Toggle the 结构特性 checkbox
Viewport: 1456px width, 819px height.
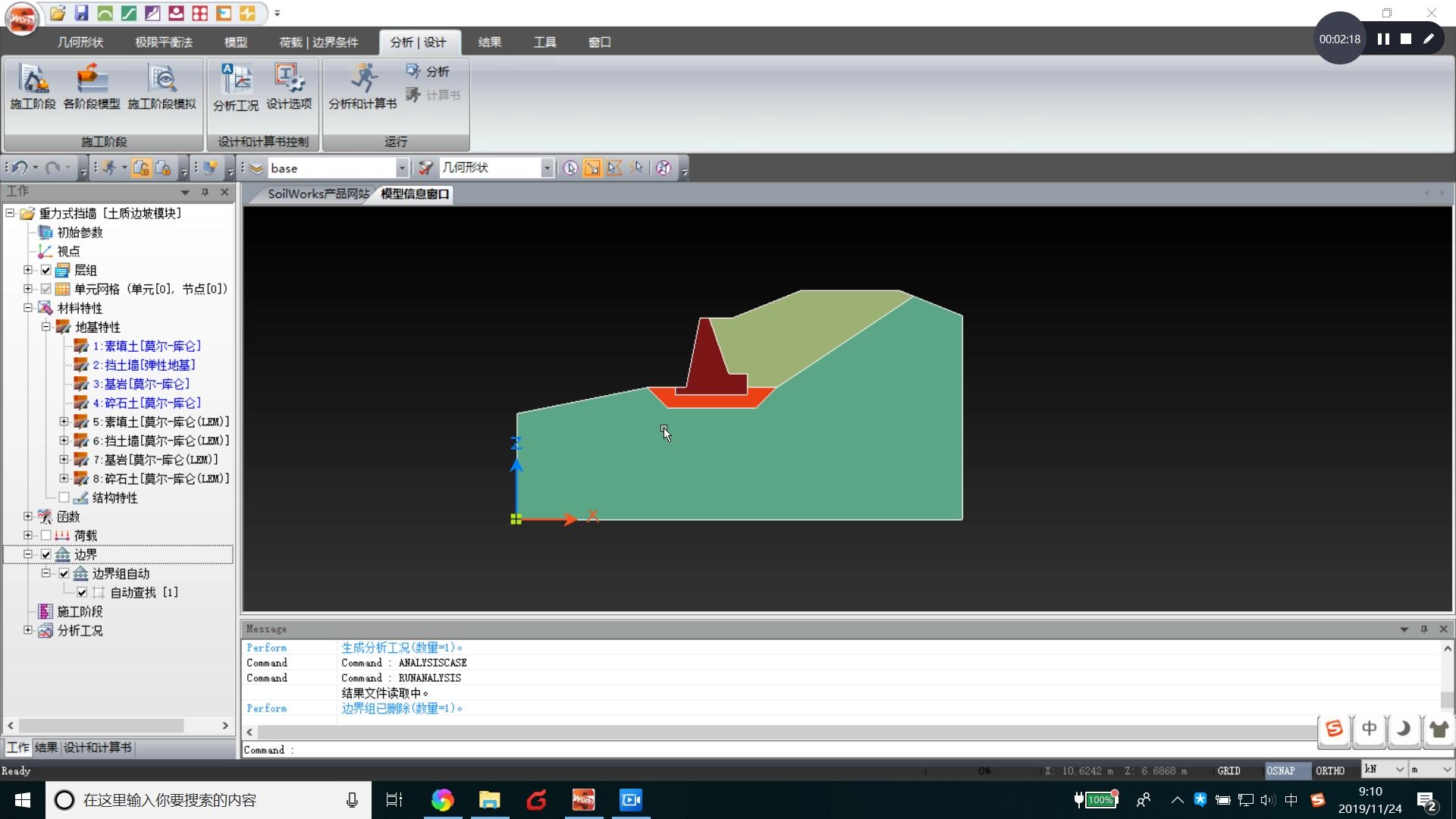[x=64, y=497]
